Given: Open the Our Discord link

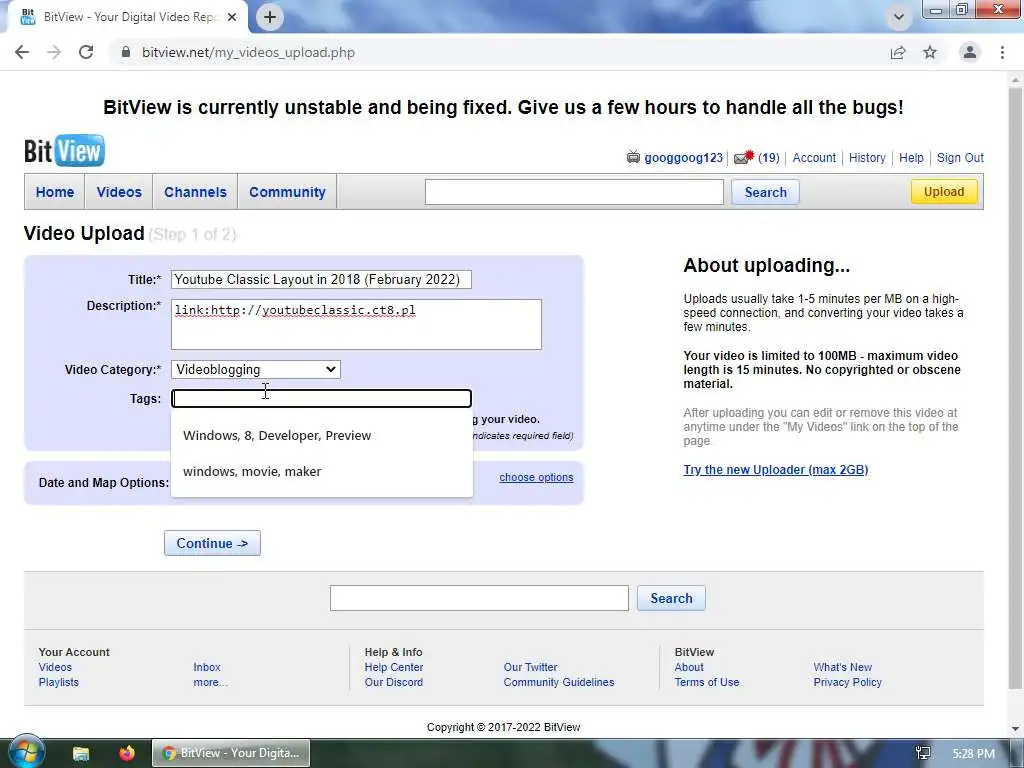Looking at the screenshot, I should tap(394, 682).
